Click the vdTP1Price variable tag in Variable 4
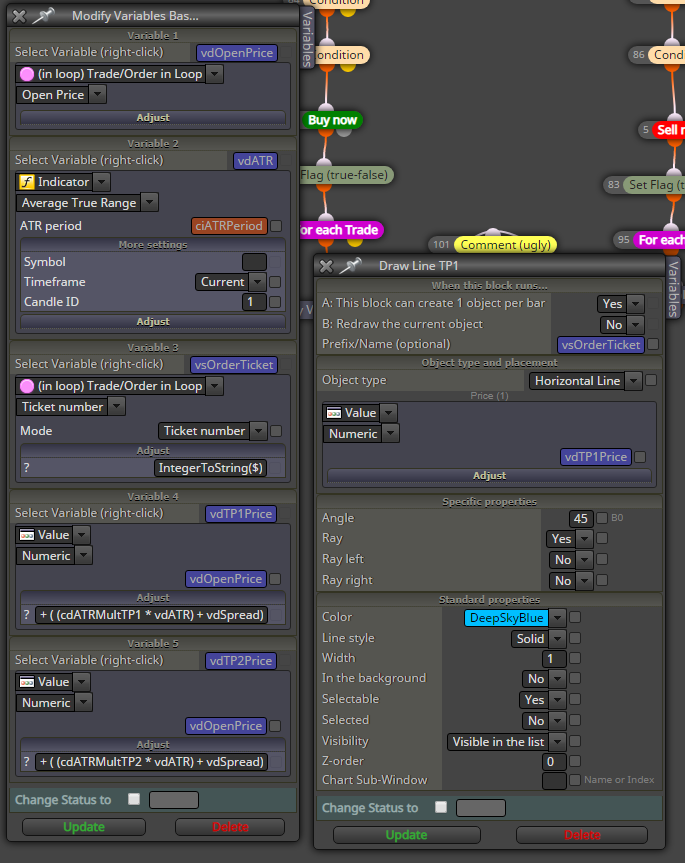 (x=241, y=514)
